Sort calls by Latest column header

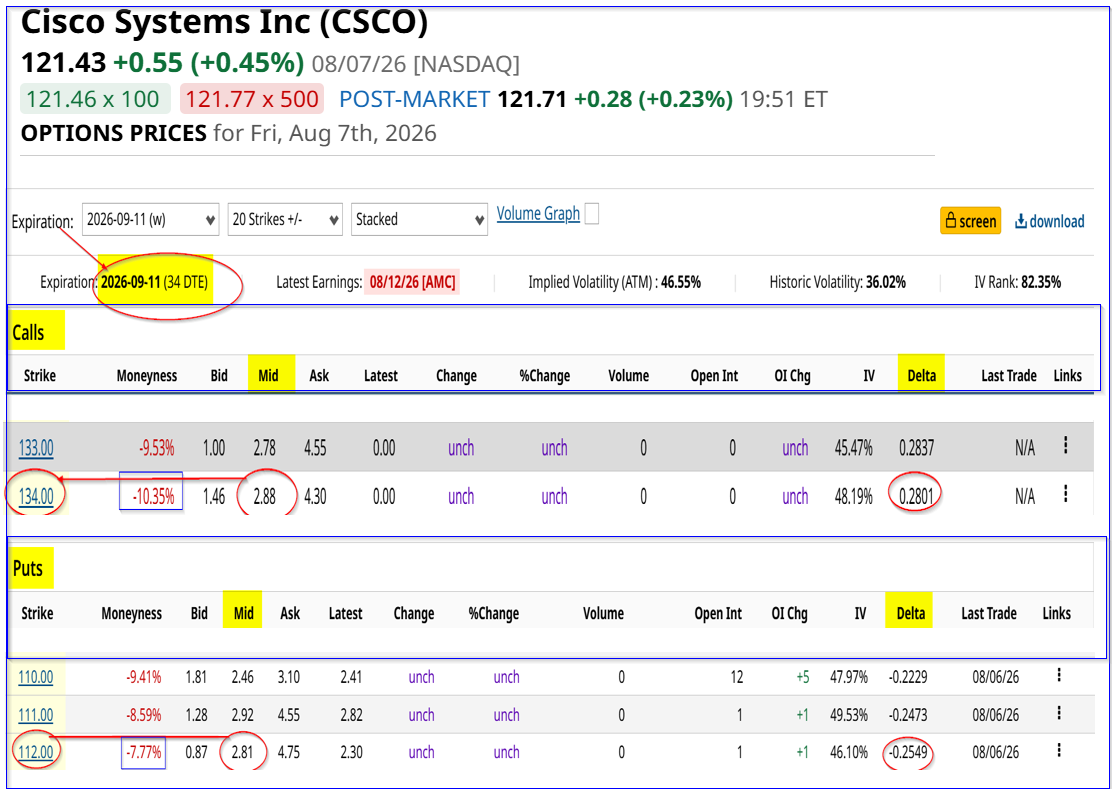tap(381, 376)
